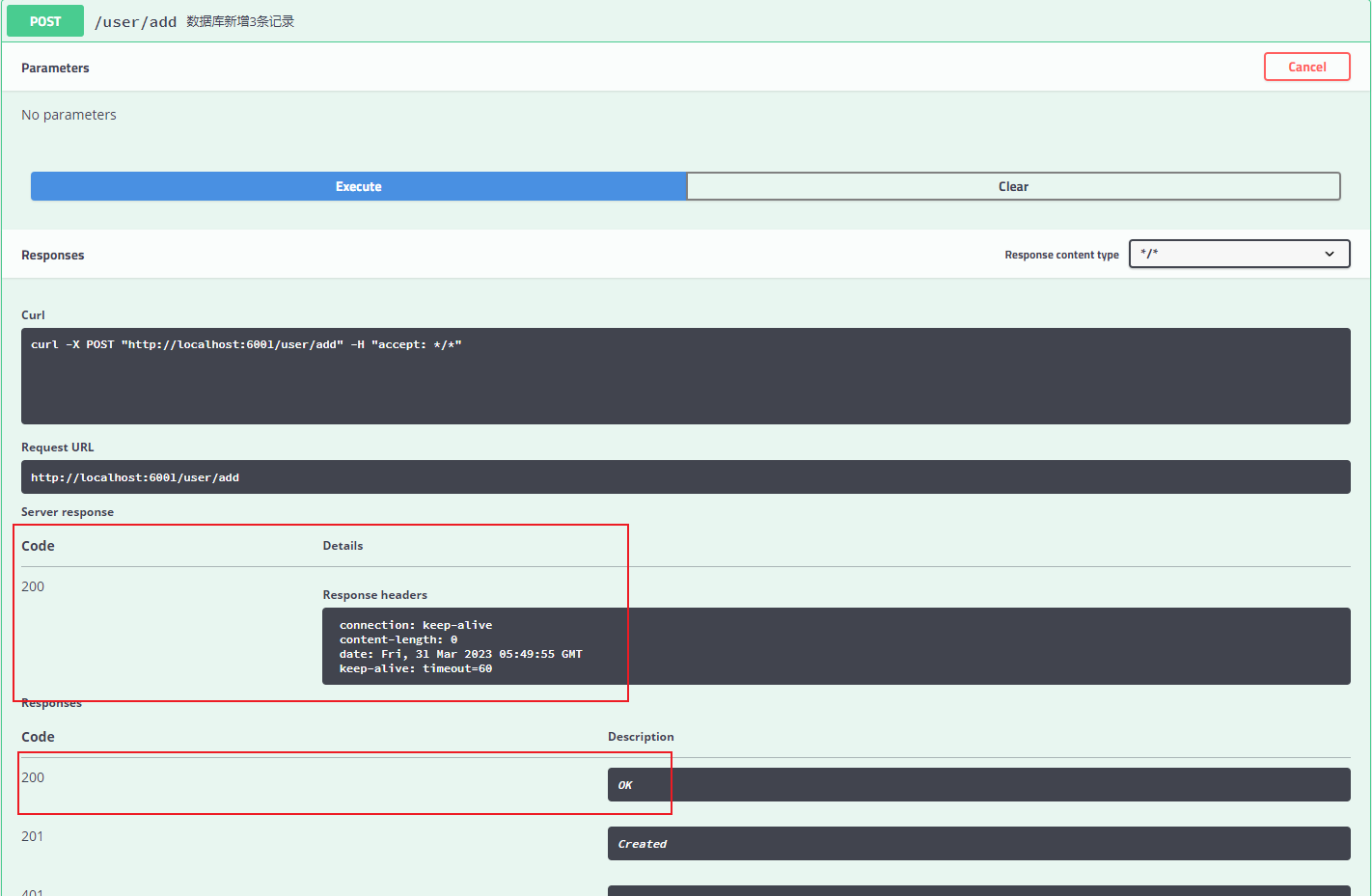The image size is (1372, 896).
Task: Click server response code 200
Action: tap(33, 586)
